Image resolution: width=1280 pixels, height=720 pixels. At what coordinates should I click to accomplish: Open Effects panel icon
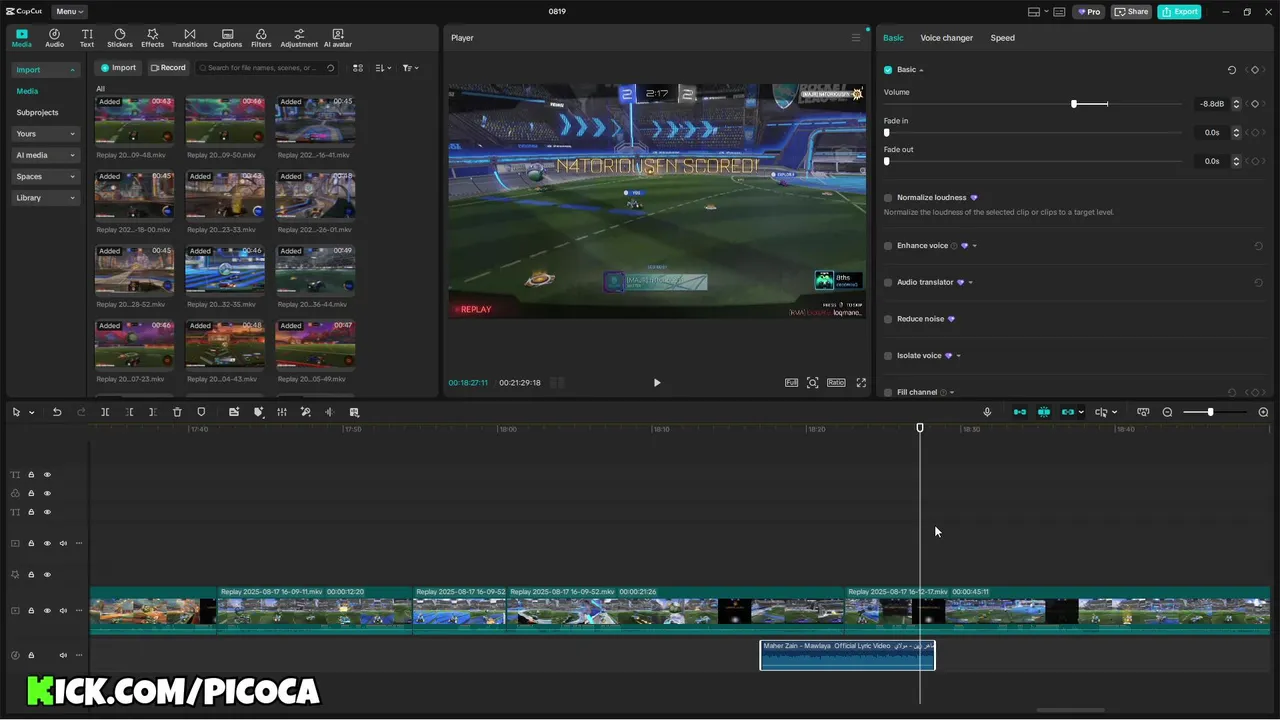[152, 38]
